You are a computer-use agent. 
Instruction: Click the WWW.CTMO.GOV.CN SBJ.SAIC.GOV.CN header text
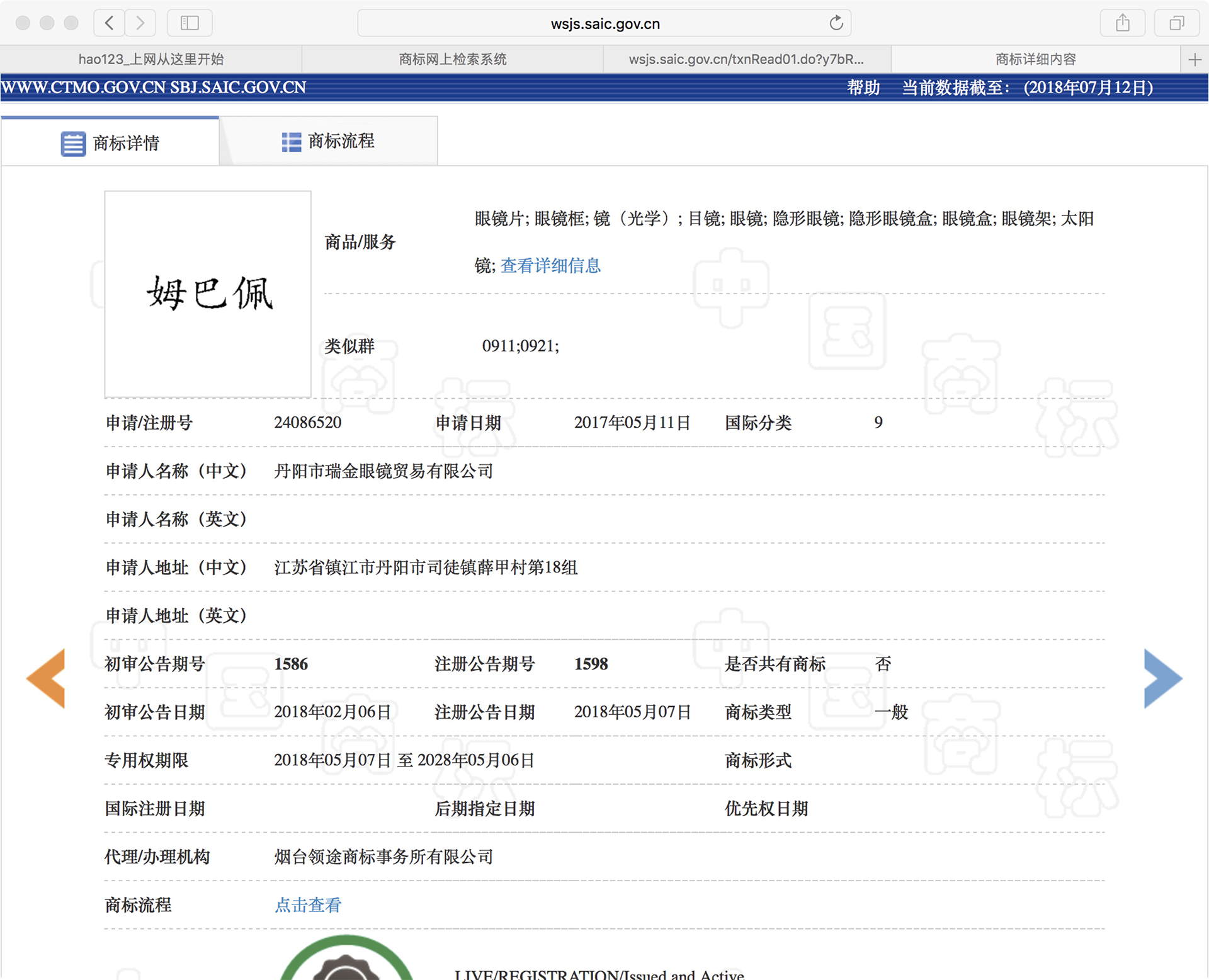pos(154,88)
